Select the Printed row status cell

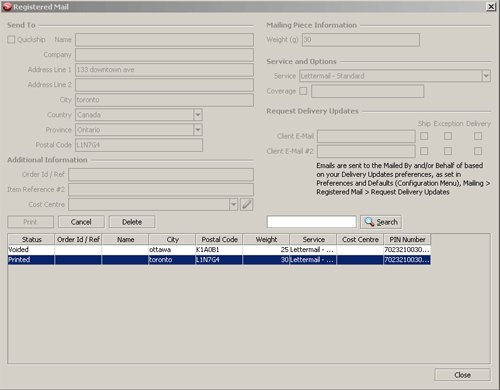31,260
